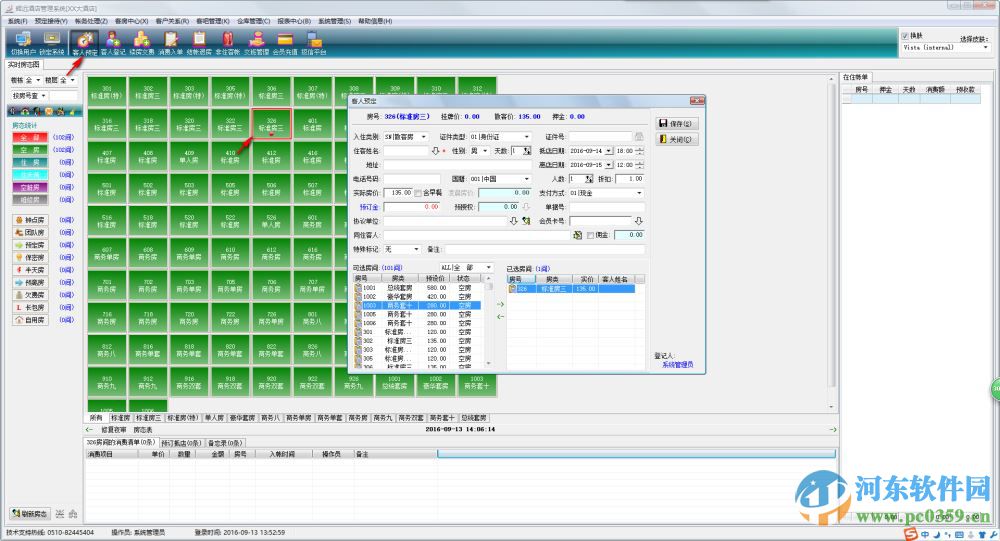Click the red 全部 room status color block

coord(30,137)
